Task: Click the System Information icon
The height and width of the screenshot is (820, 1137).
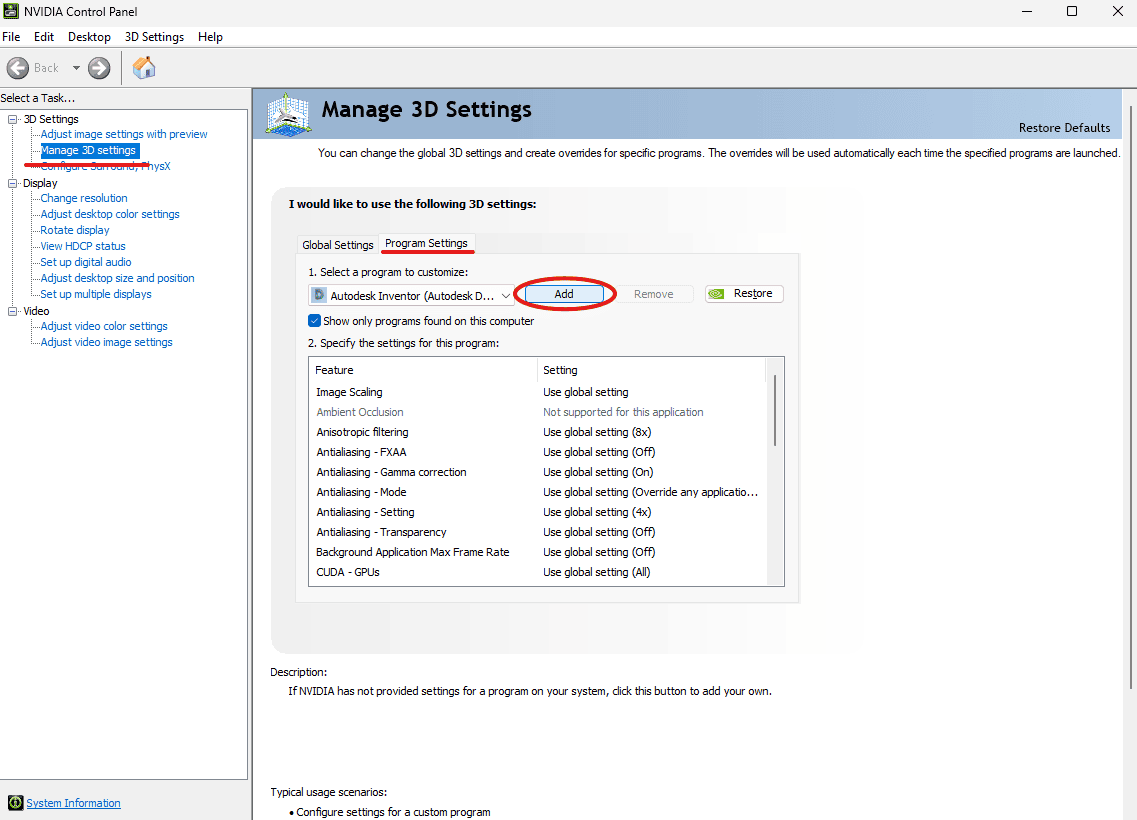Action: [x=15, y=803]
